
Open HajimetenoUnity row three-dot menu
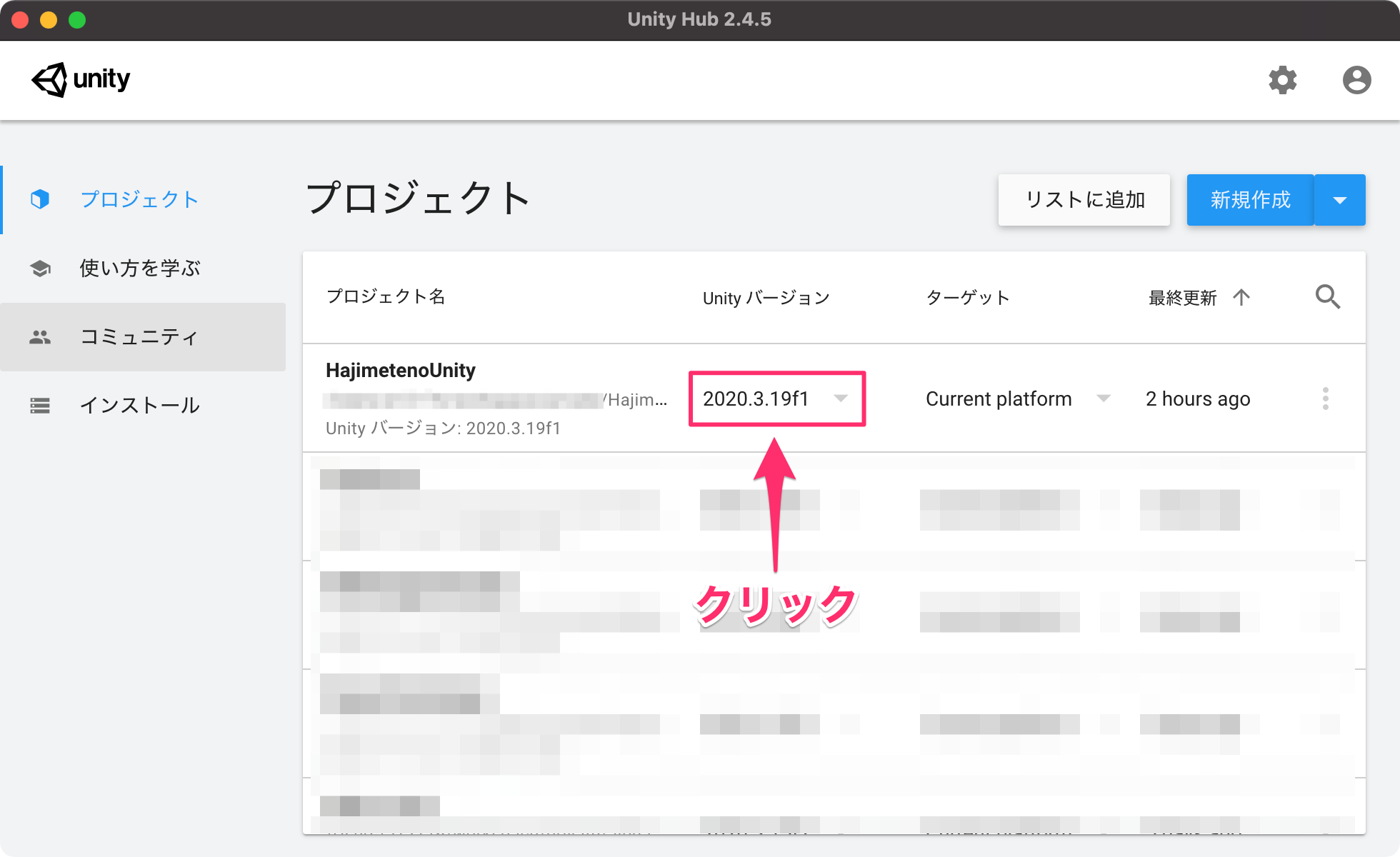[x=1326, y=399]
